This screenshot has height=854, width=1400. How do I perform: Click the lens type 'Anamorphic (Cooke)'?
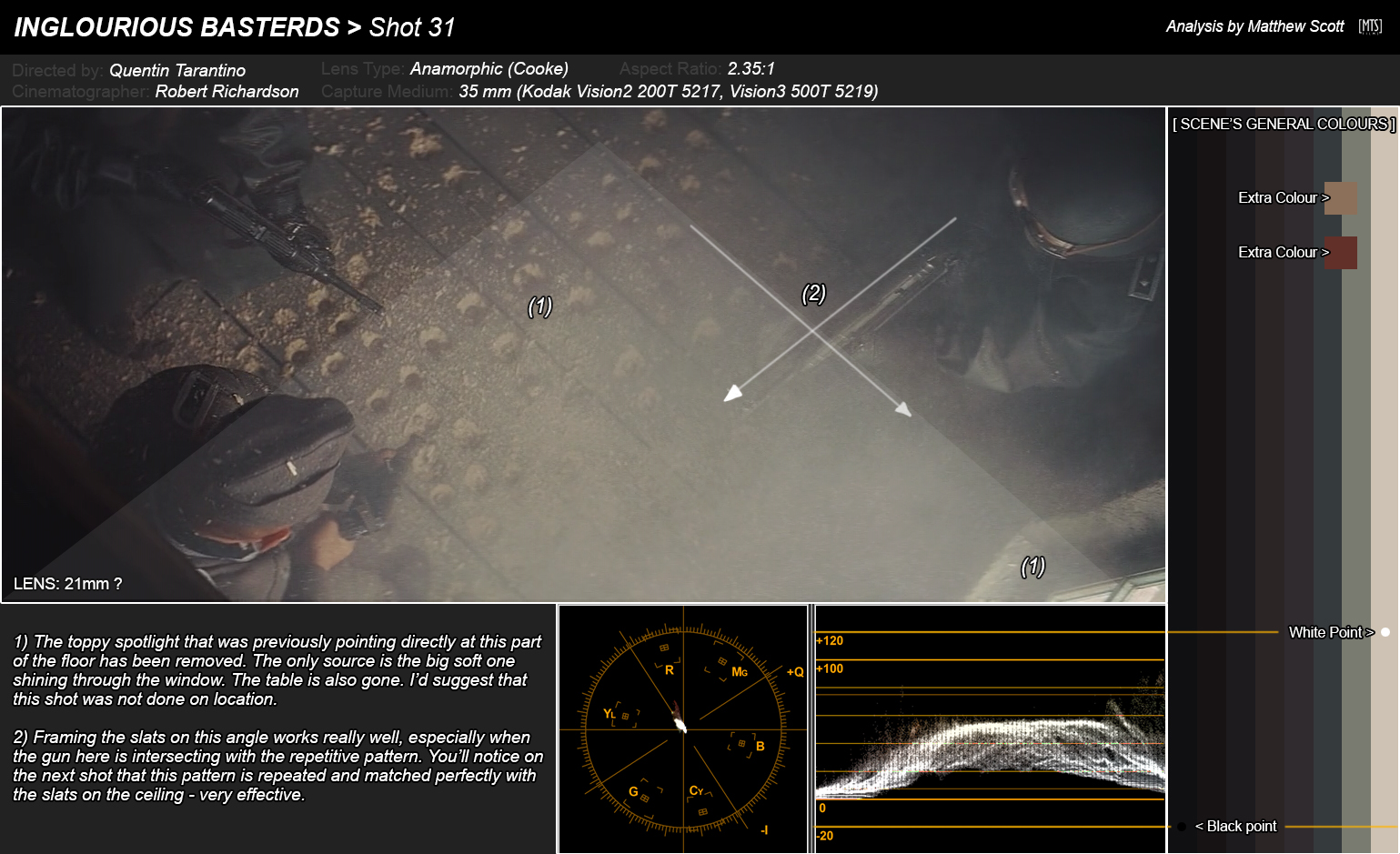coord(489,69)
